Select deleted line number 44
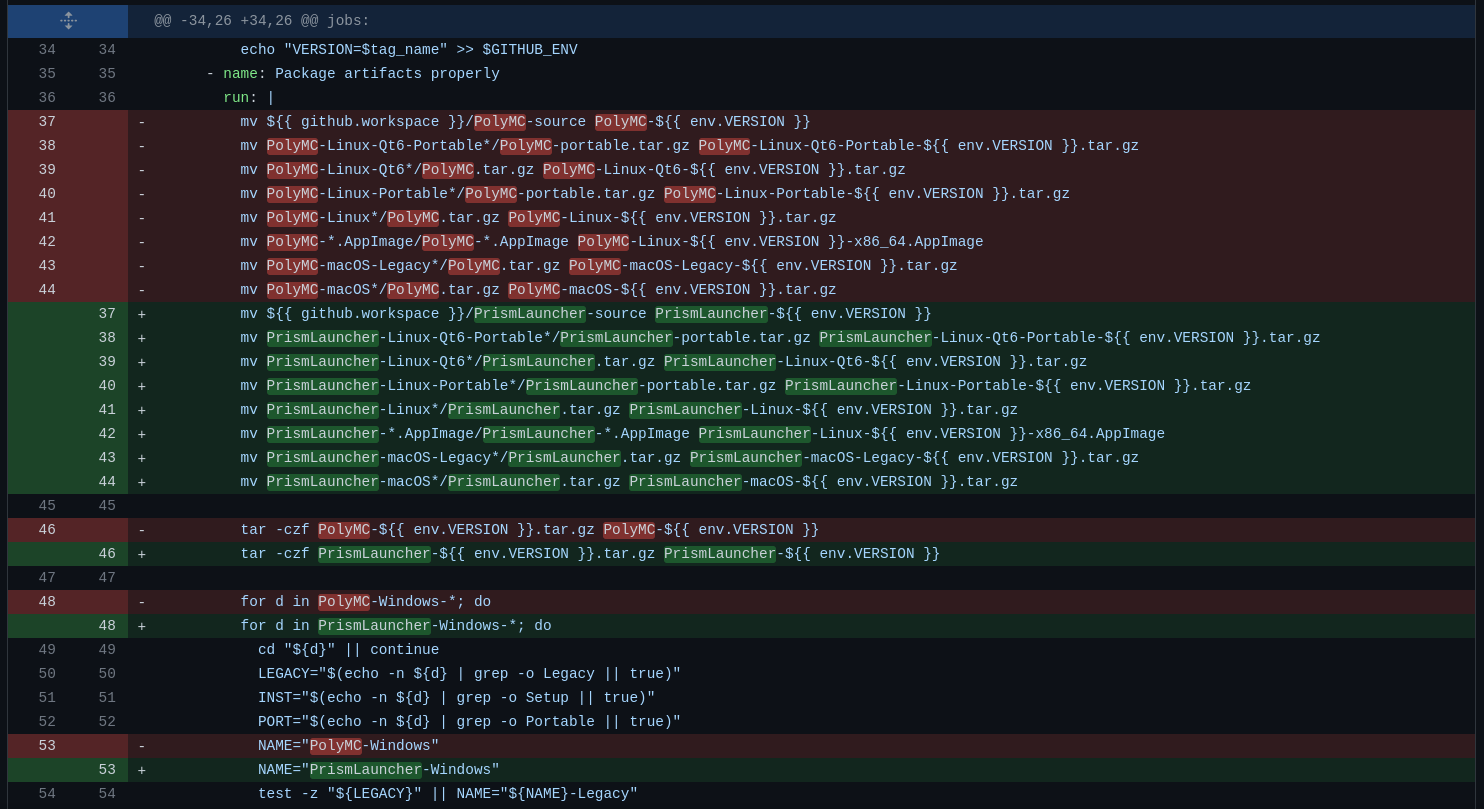This screenshot has height=809, width=1484. [x=47, y=290]
